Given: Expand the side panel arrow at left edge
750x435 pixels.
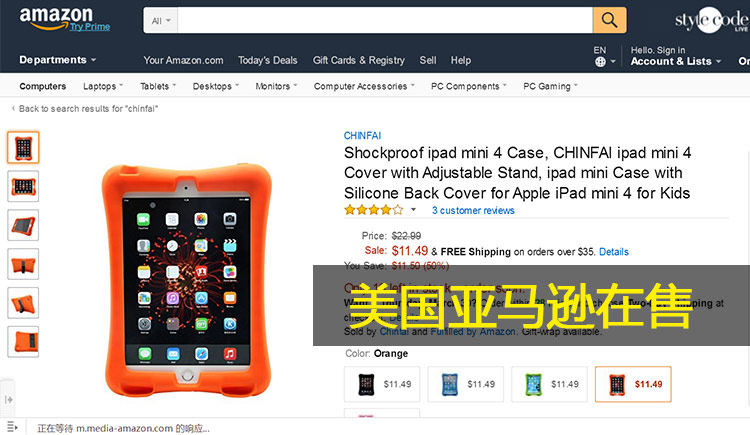Looking at the screenshot, I should pos(8,400).
